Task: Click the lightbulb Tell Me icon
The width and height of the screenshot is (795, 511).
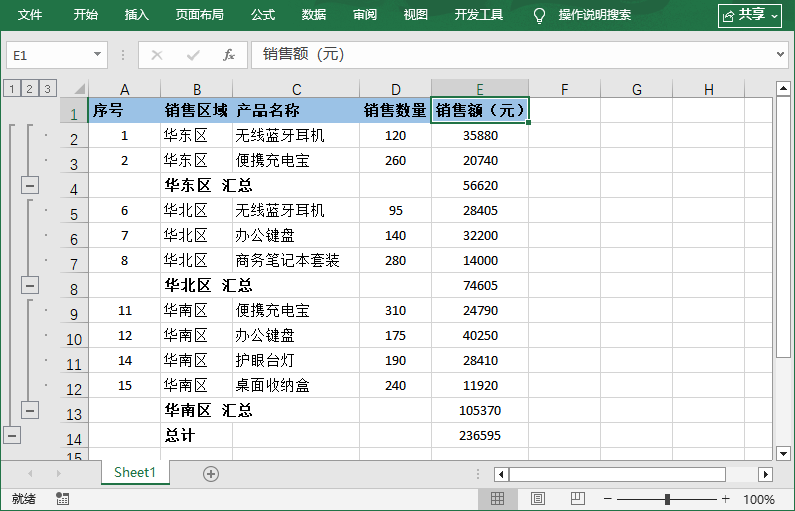Action: (x=539, y=15)
